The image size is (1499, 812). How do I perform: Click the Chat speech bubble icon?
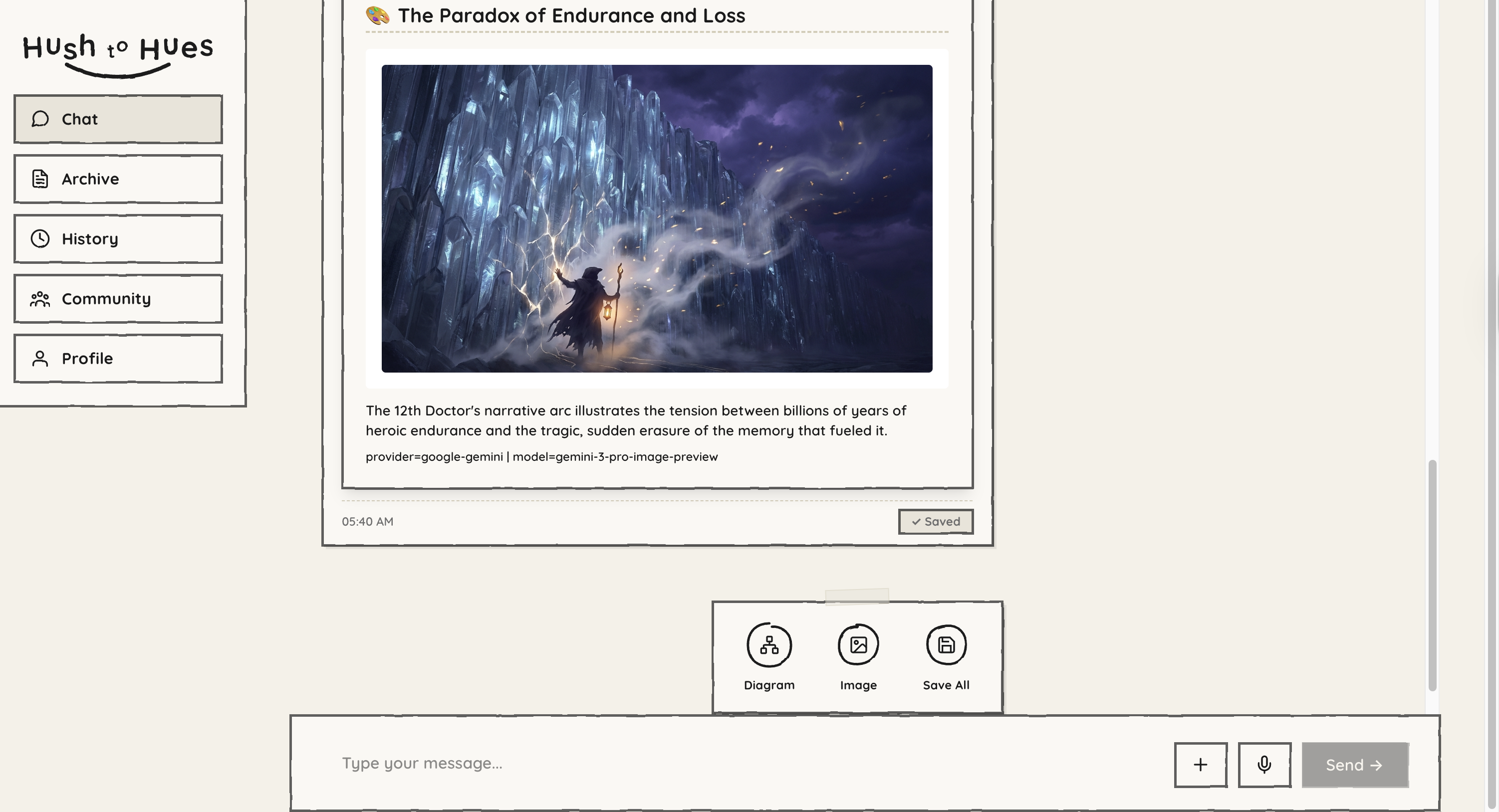tap(39, 119)
